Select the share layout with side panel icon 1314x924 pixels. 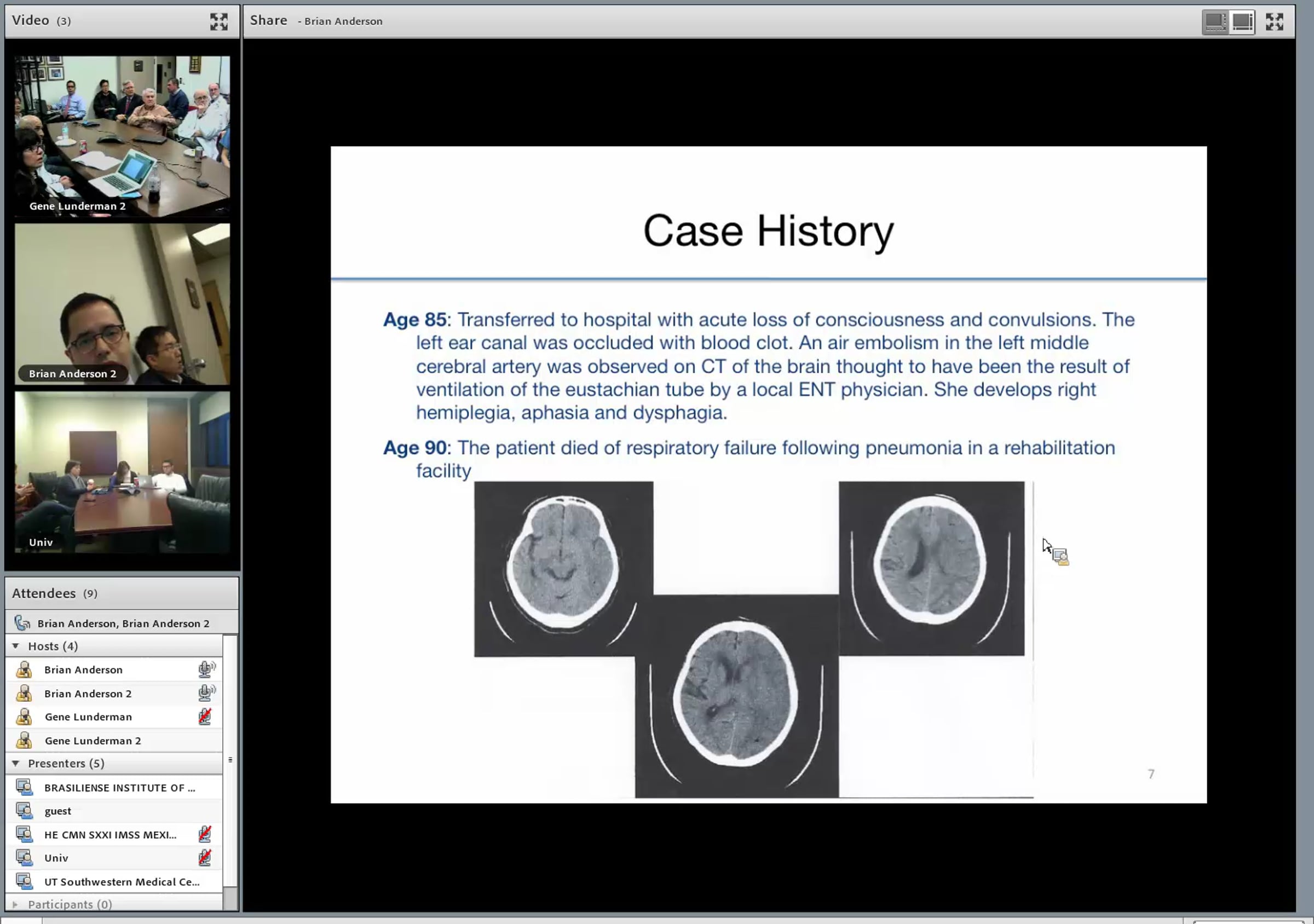click(1215, 22)
